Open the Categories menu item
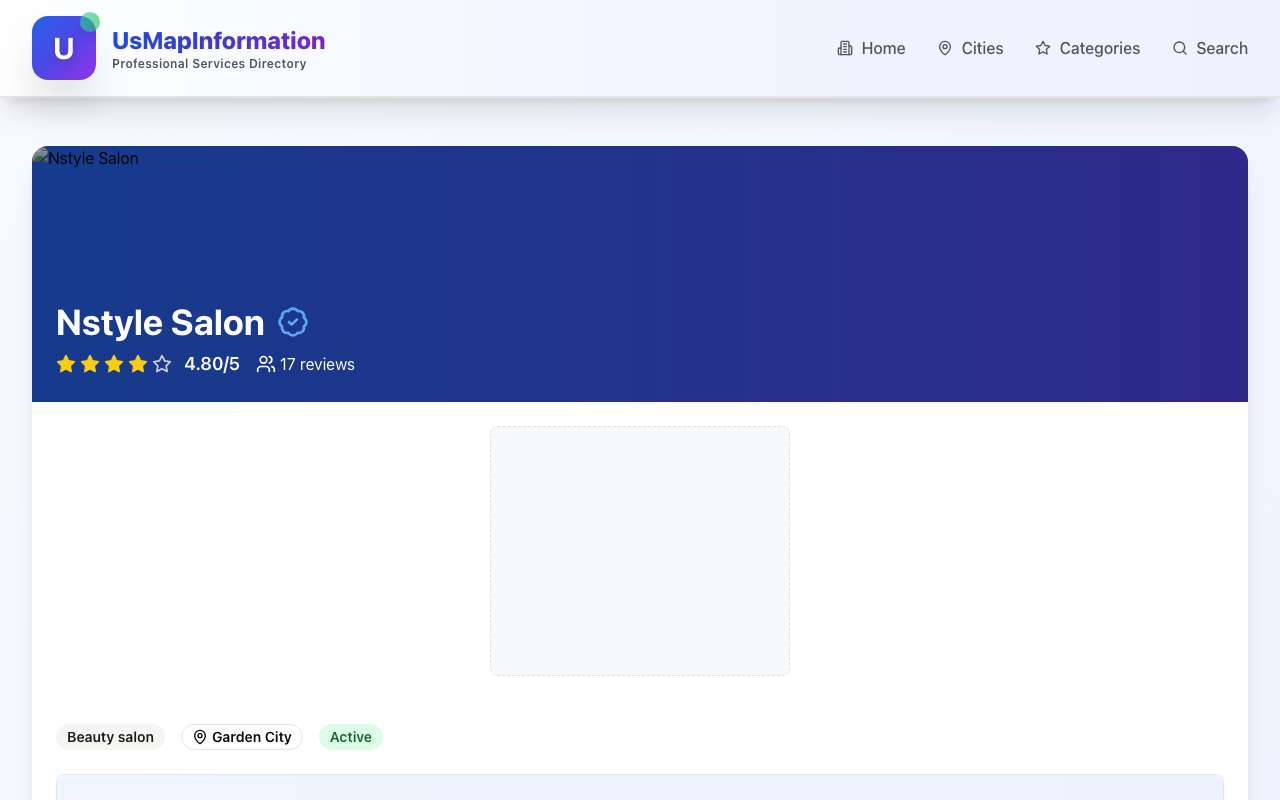This screenshot has height=800, width=1280. pos(1087,48)
